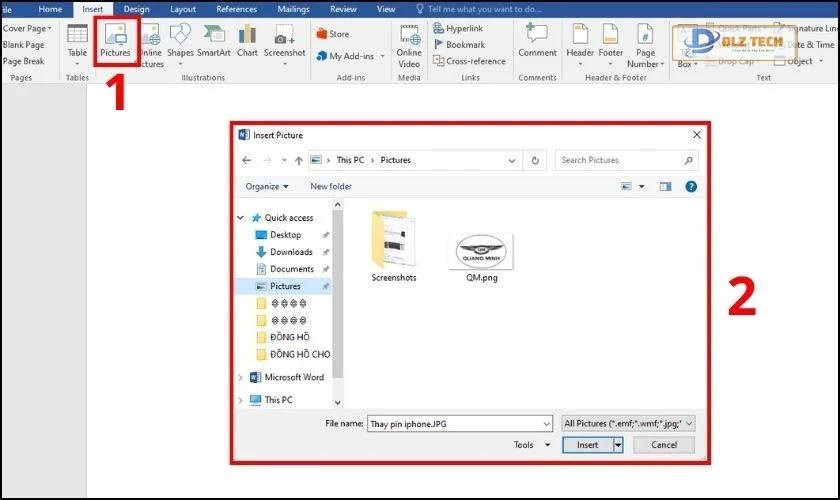Viewport: 840px width, 500px height.
Task: Insert a SmartArt graphic
Action: coord(214,40)
